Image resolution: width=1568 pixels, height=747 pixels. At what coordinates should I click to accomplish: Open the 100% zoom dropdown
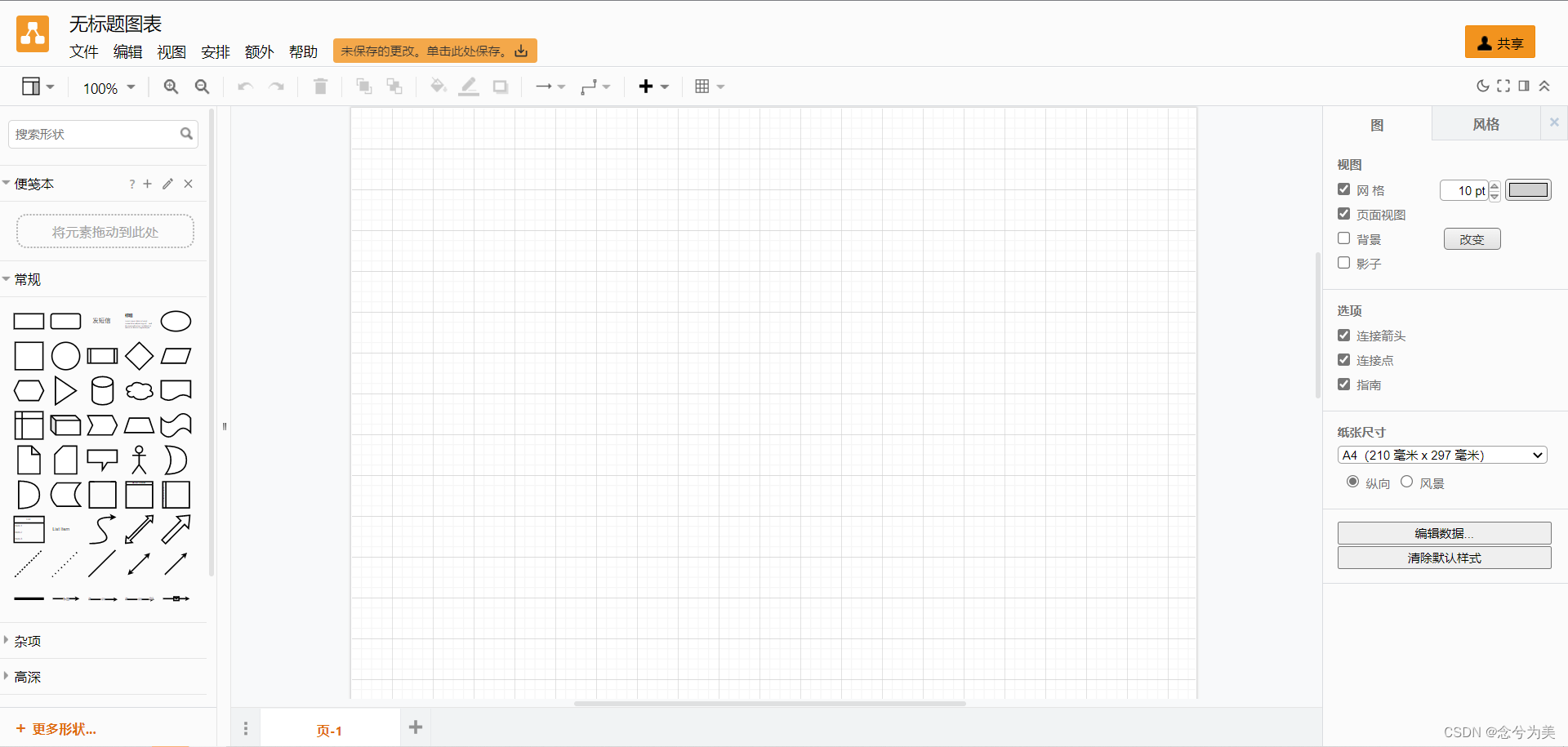pos(109,88)
